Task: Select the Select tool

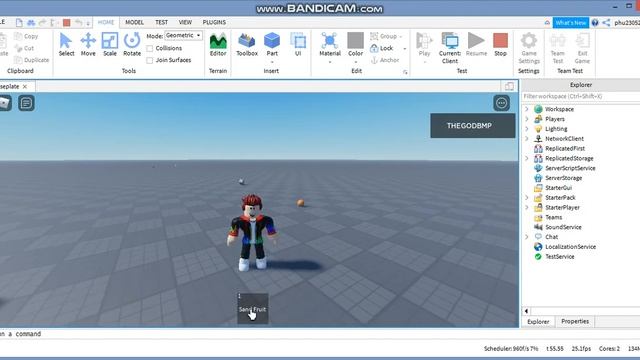Action: pyautogui.click(x=66, y=44)
